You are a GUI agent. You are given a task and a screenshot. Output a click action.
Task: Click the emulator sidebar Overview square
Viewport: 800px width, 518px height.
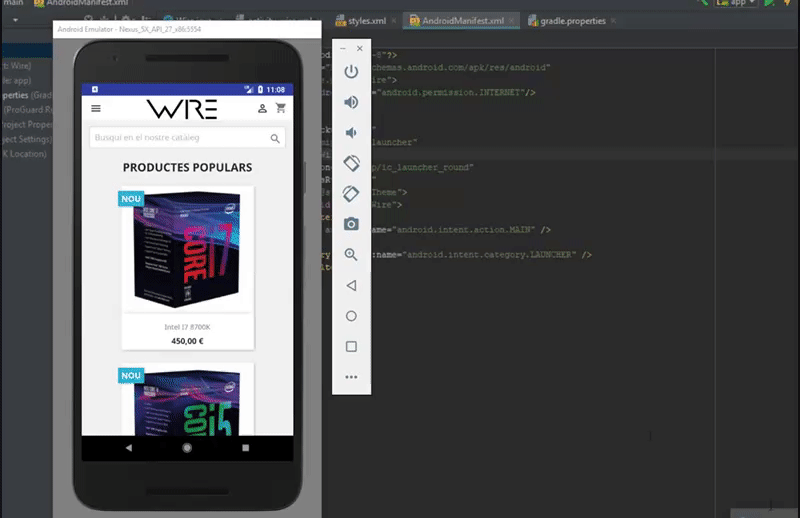(x=351, y=347)
